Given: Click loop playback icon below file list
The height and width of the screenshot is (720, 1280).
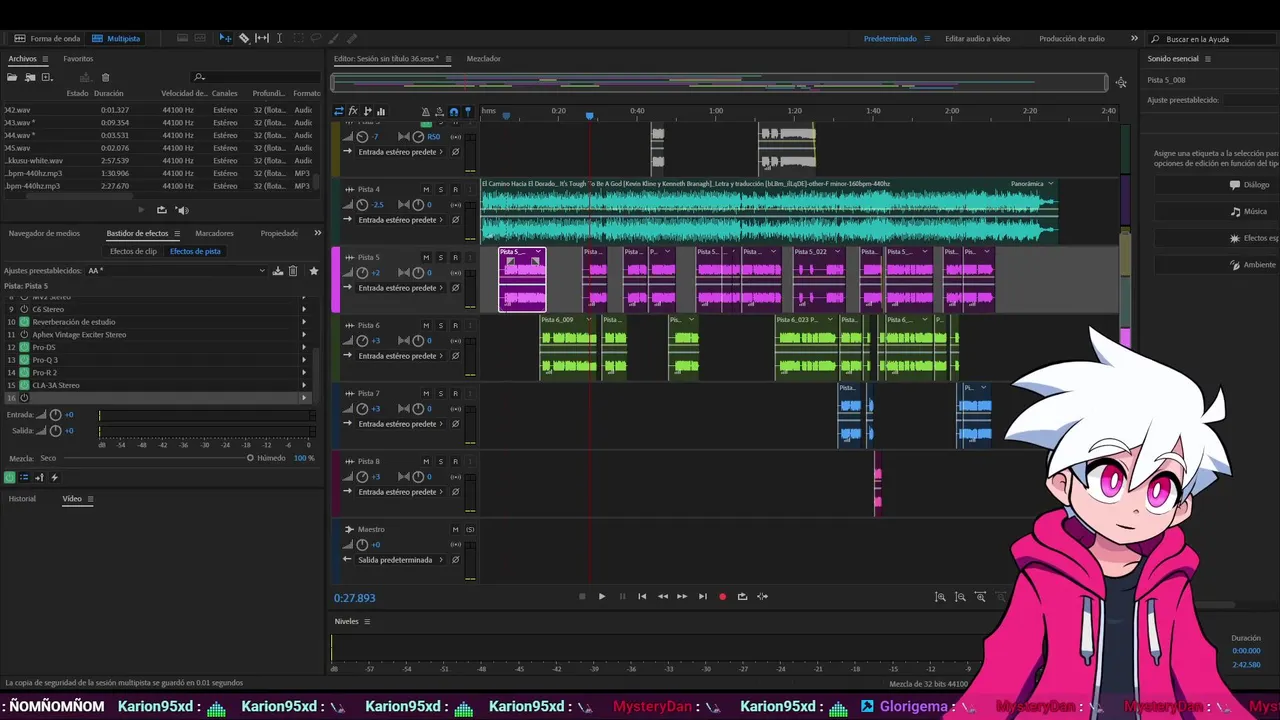Looking at the screenshot, I should point(161,210).
